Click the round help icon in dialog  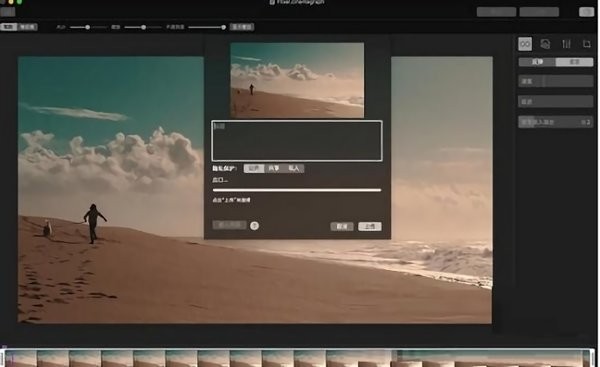tap(254, 226)
